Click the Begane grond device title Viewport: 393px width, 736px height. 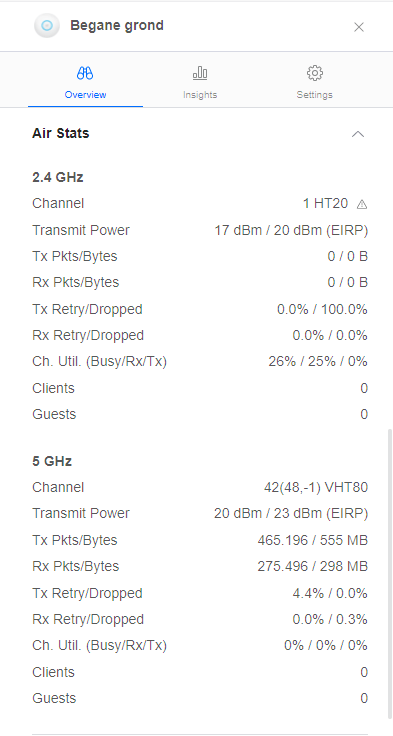(117, 25)
